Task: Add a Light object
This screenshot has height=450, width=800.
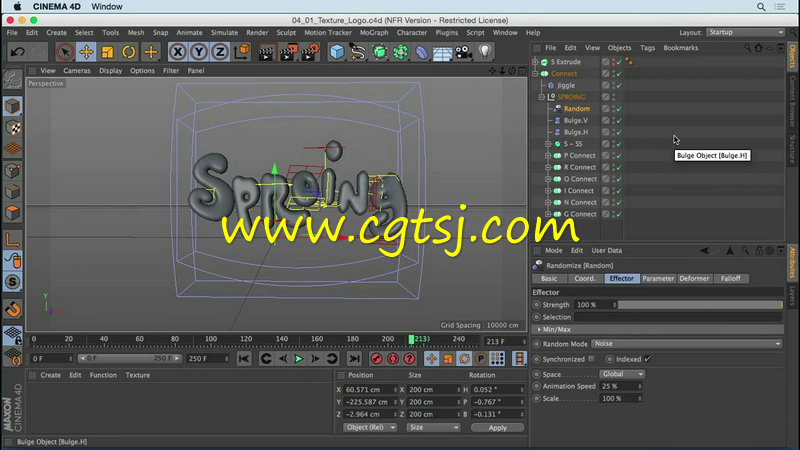Action: point(485,52)
